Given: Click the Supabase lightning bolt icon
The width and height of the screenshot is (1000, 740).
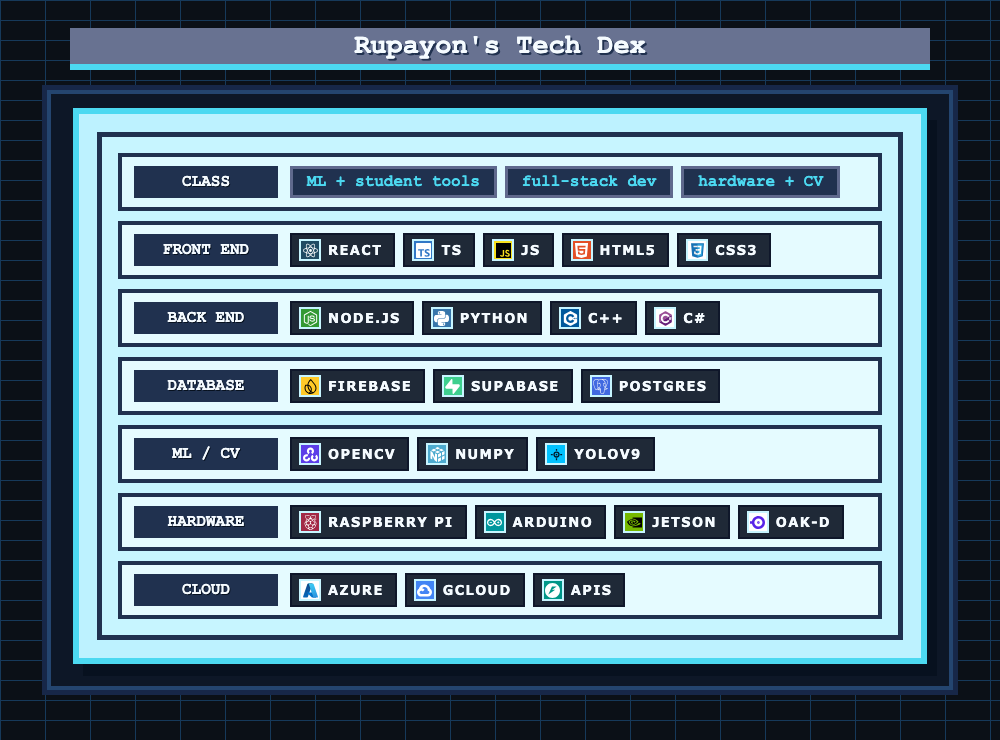Looking at the screenshot, I should point(453,386).
